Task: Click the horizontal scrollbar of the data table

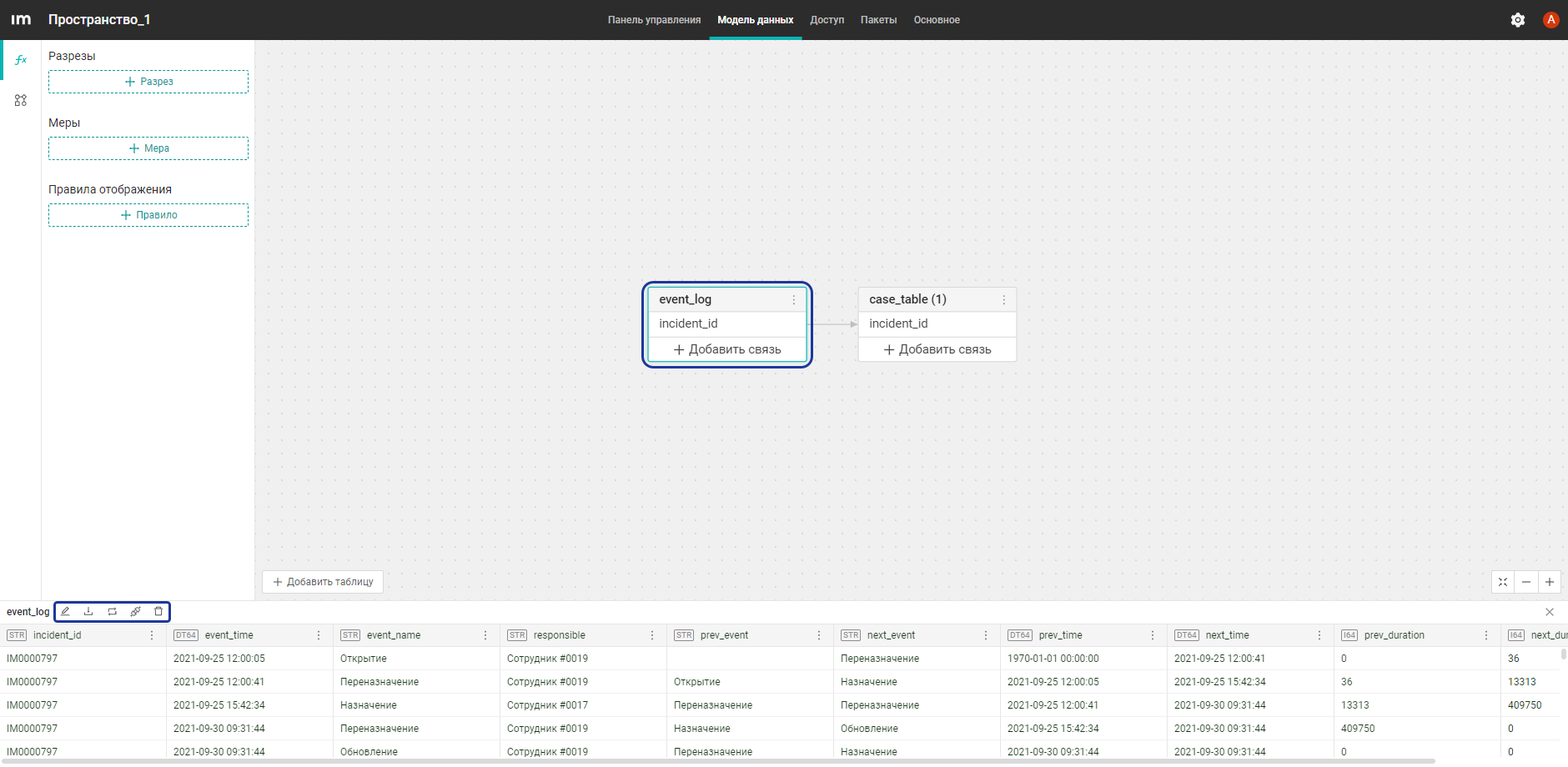Action: (717, 761)
